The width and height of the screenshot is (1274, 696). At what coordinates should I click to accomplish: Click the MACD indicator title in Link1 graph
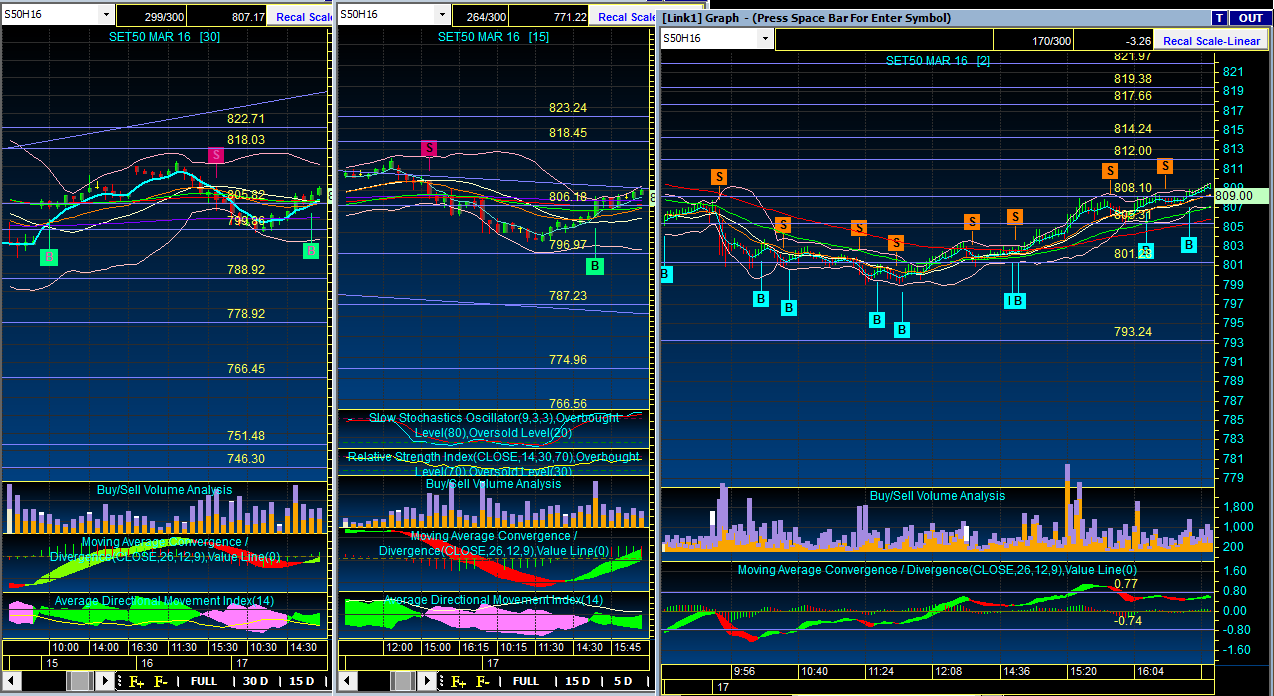point(937,570)
